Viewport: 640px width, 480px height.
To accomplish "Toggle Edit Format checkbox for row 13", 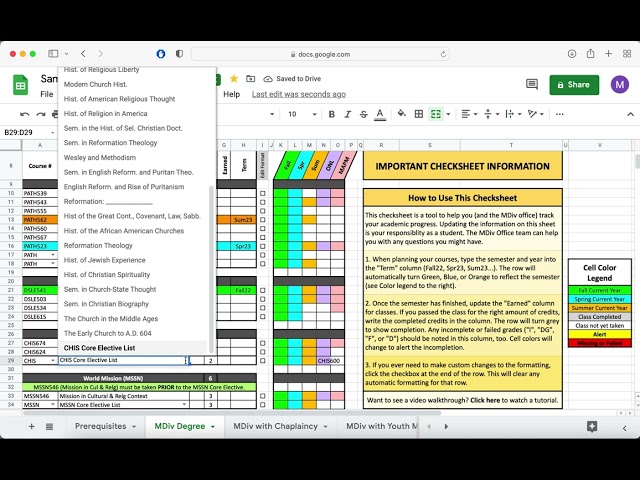I will tap(262, 220).
